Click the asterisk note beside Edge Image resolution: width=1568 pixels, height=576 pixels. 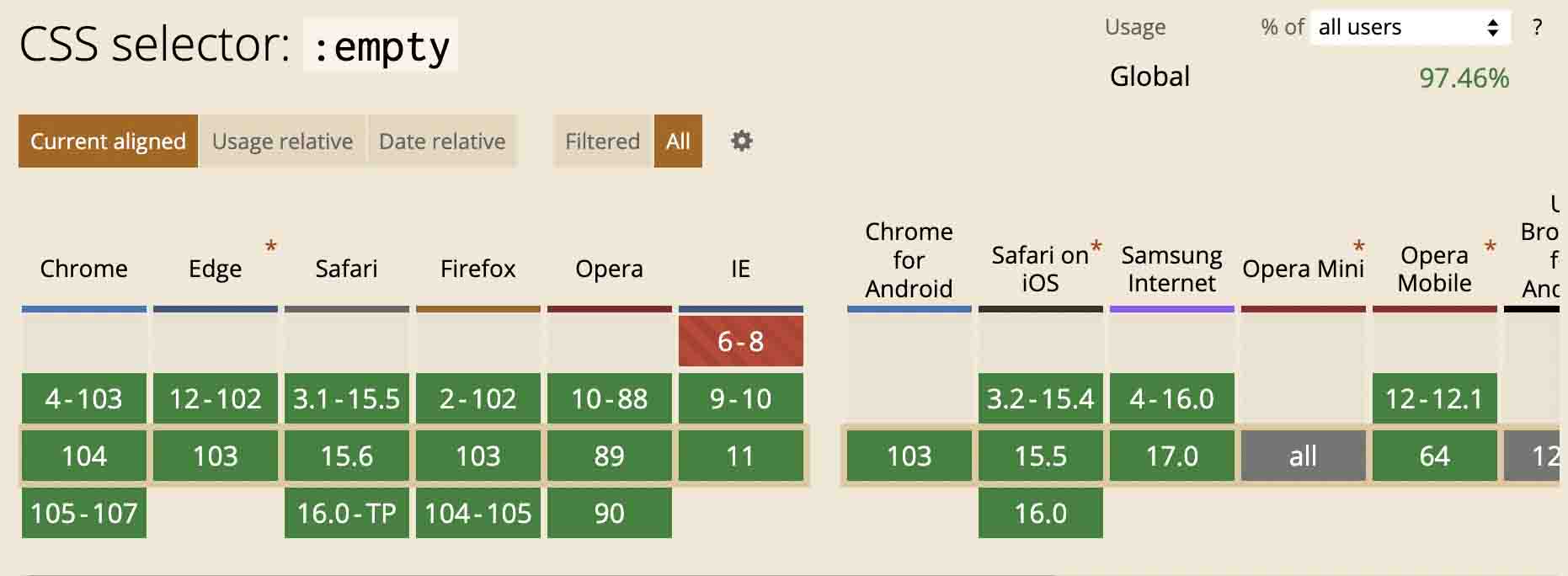click(x=270, y=247)
